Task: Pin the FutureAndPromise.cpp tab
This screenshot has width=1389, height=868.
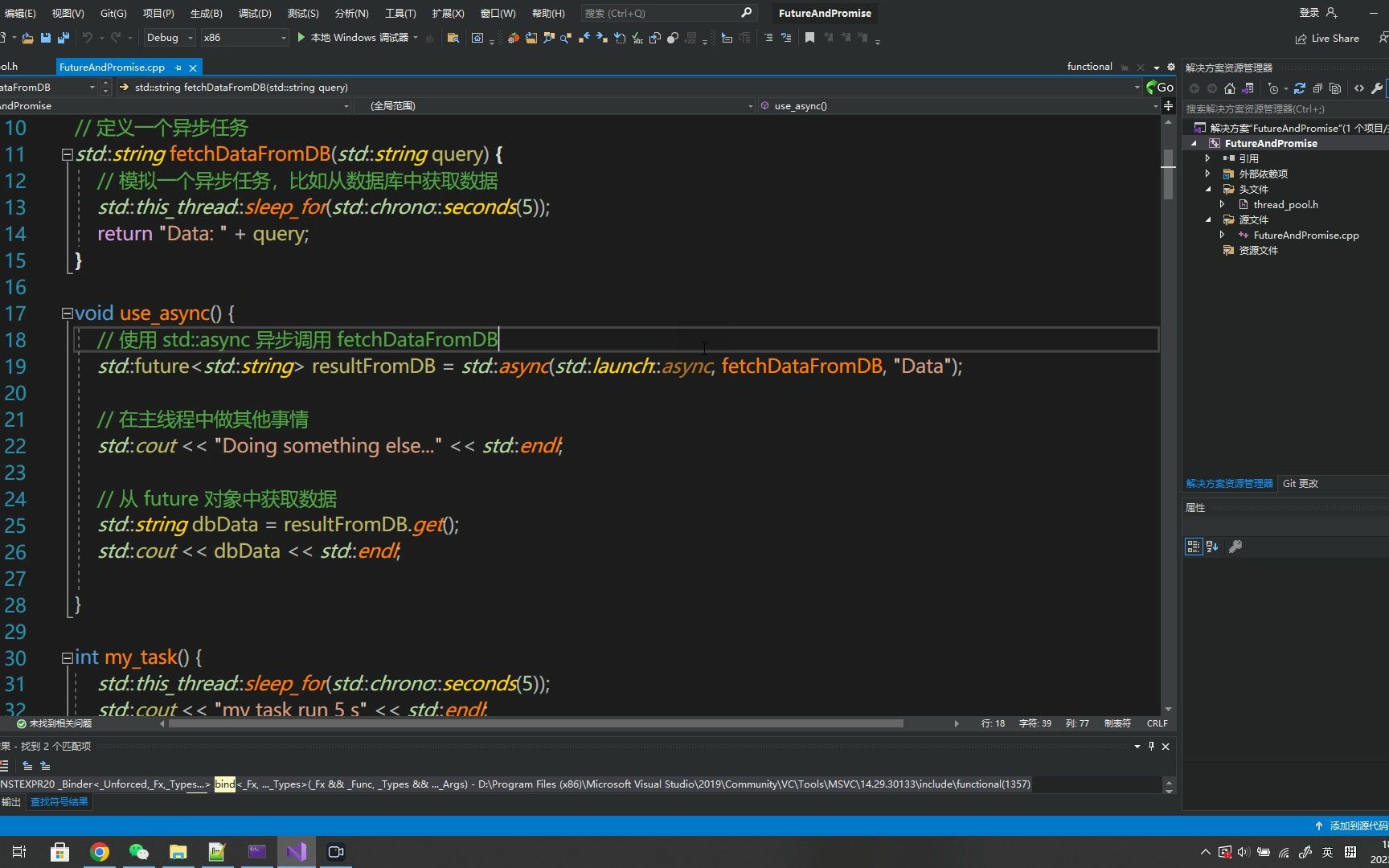Action: 178,68
